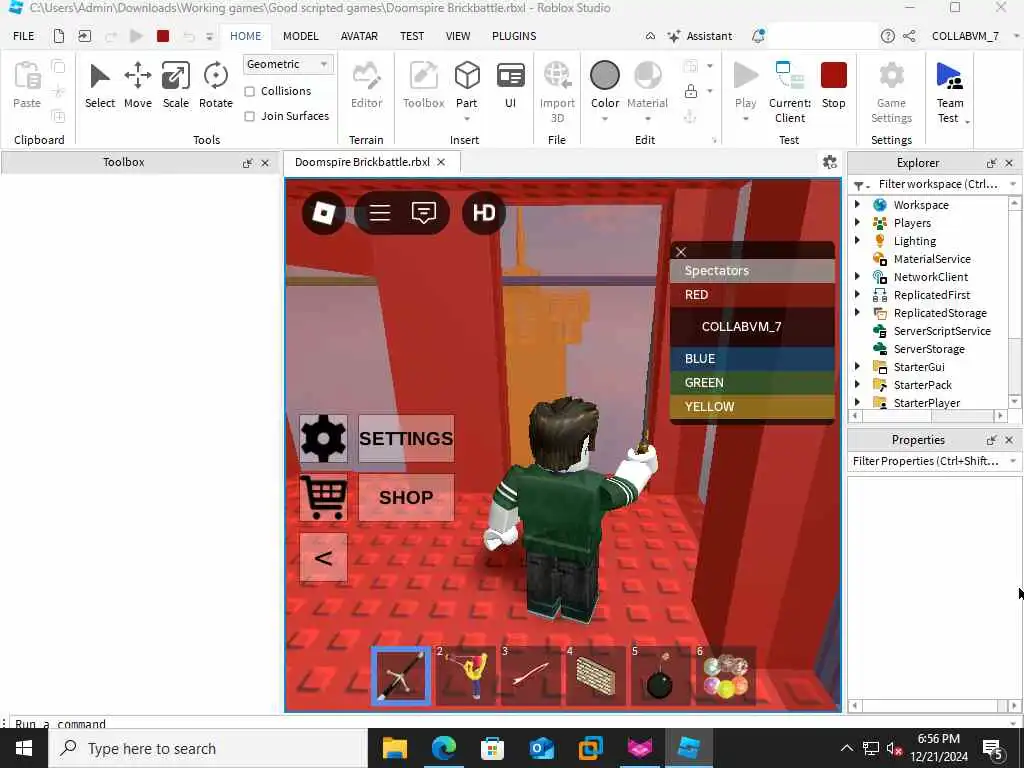Select the sword in hotbar slot one
Screen dimensions: 1024x768
[x=401, y=677]
